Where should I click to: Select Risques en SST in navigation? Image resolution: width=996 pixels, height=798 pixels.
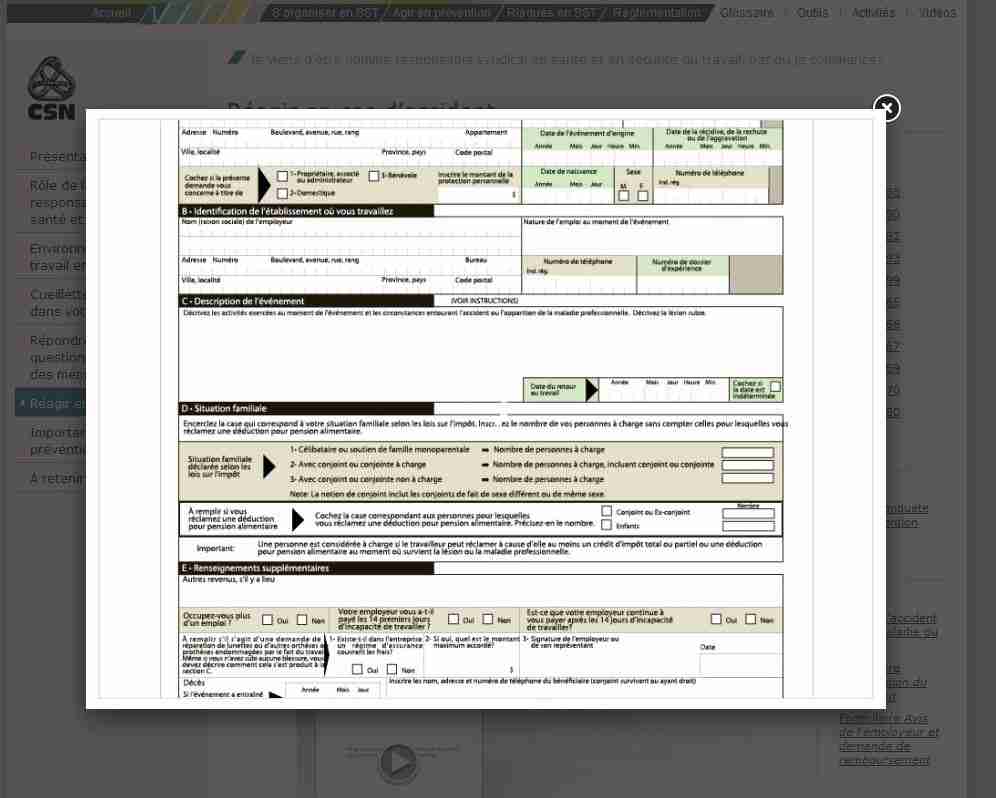[550, 13]
